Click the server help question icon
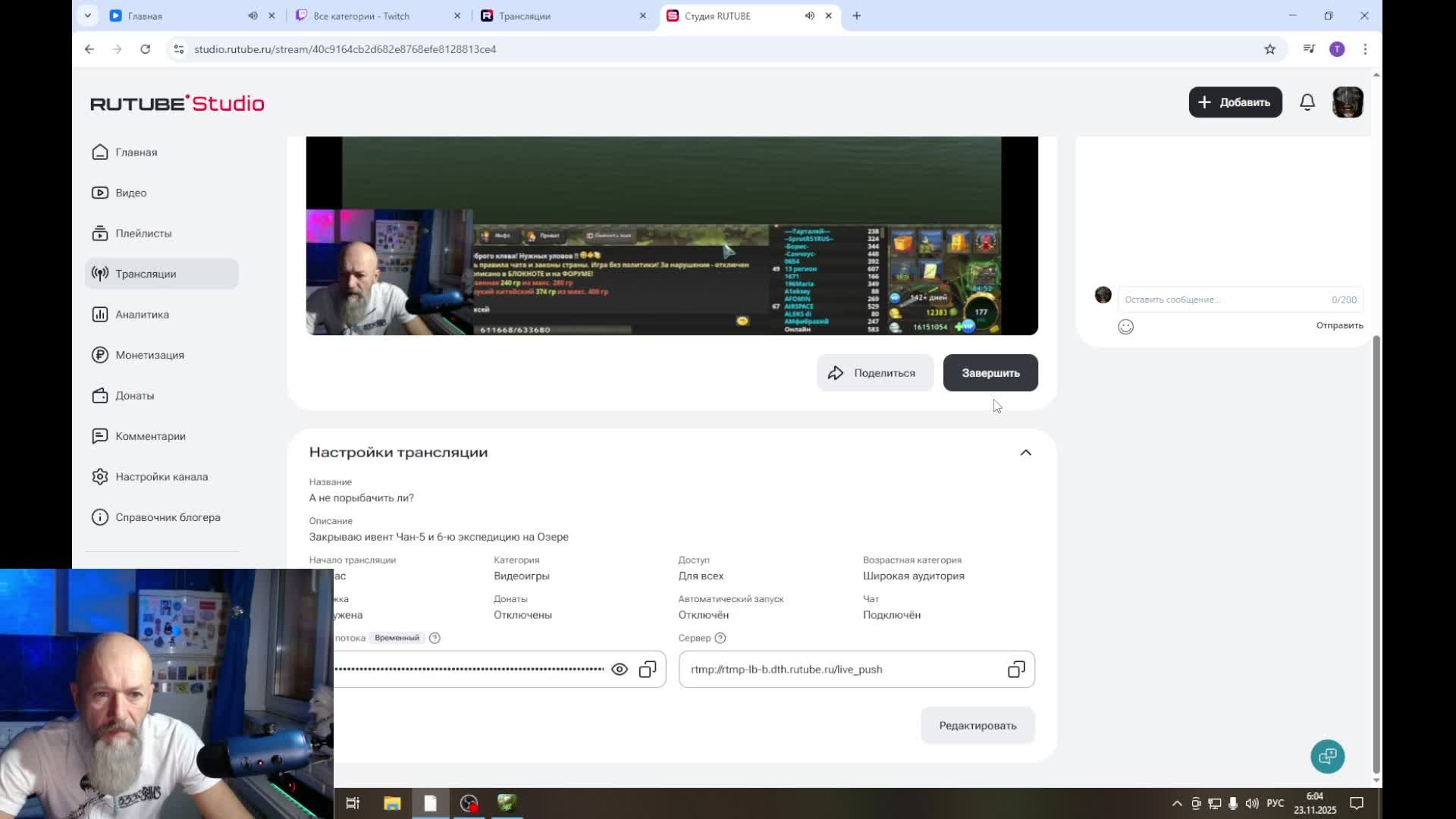Screen dimensions: 1456x819 720,638
